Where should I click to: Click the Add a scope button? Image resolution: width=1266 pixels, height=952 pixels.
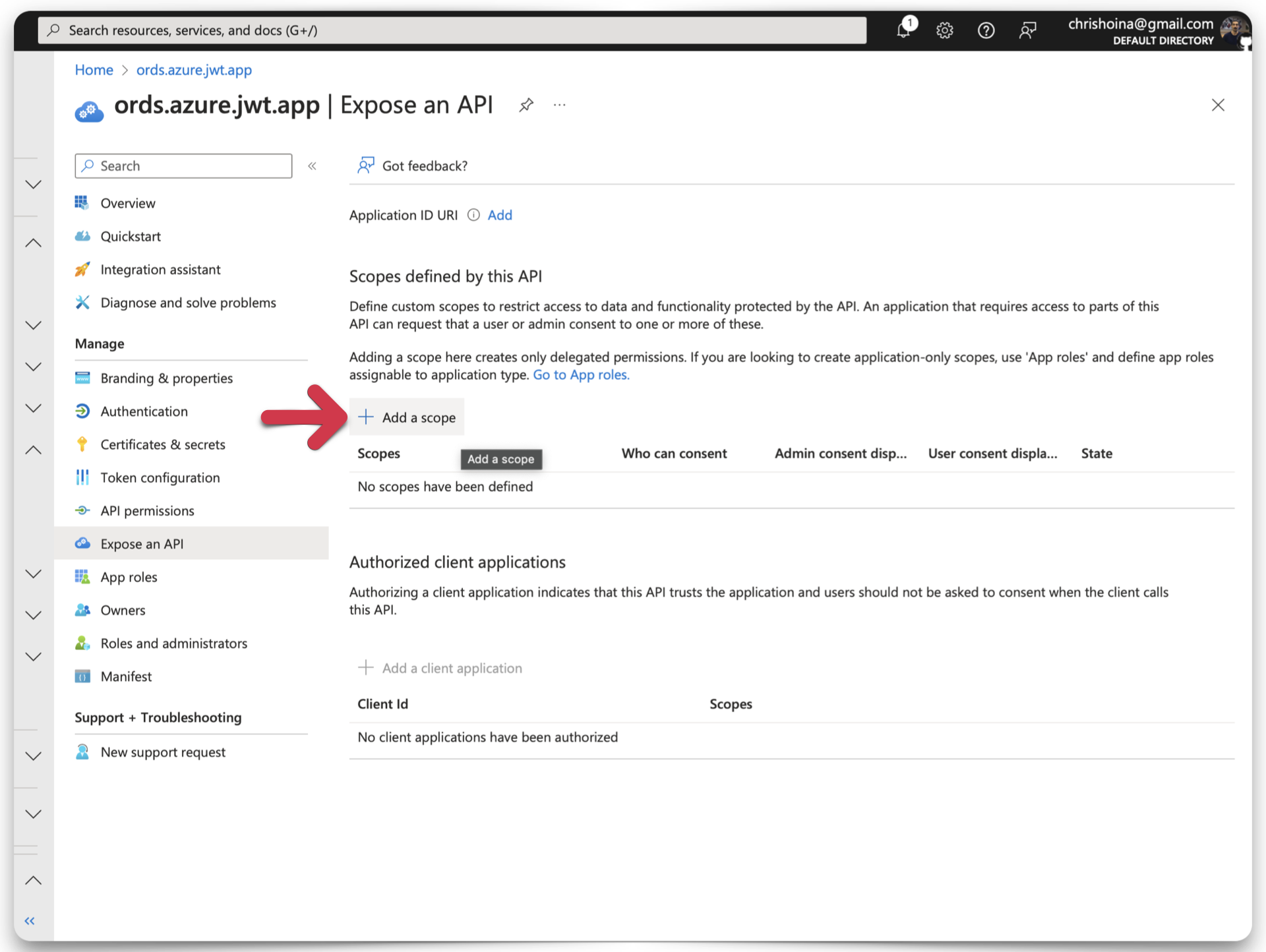pyautogui.click(x=407, y=417)
